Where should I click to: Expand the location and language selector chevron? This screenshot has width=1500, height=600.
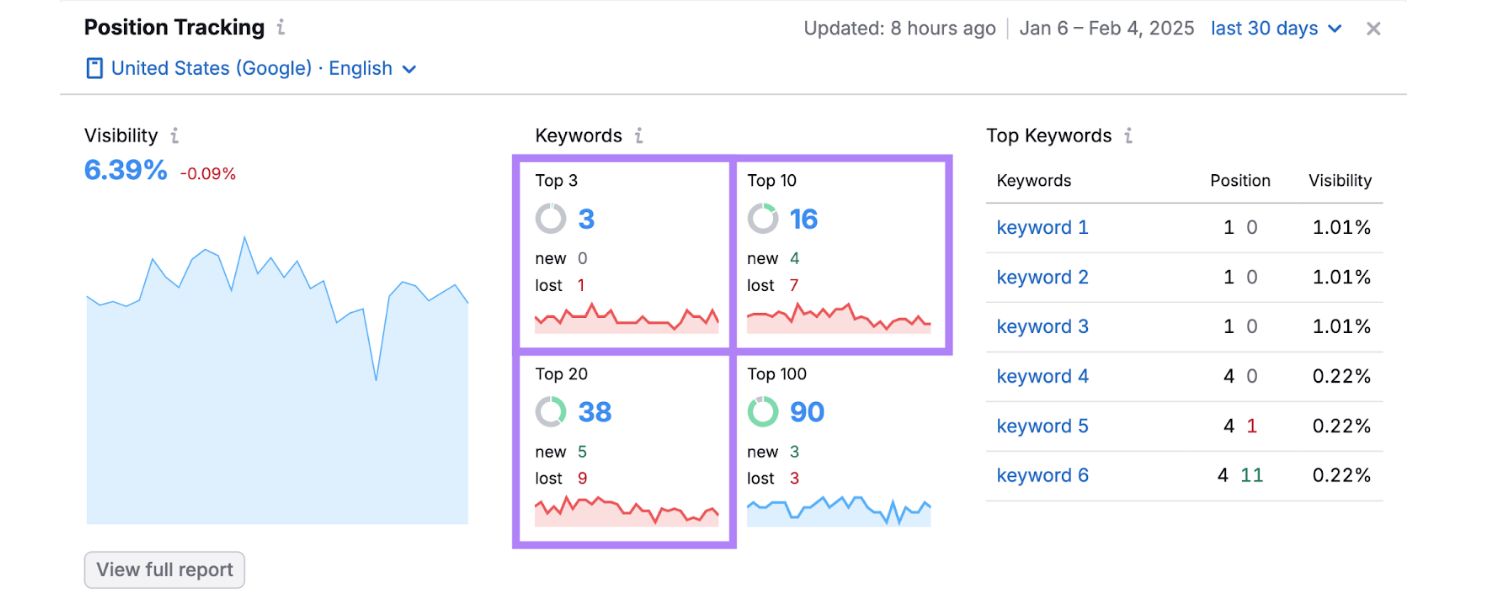point(409,68)
